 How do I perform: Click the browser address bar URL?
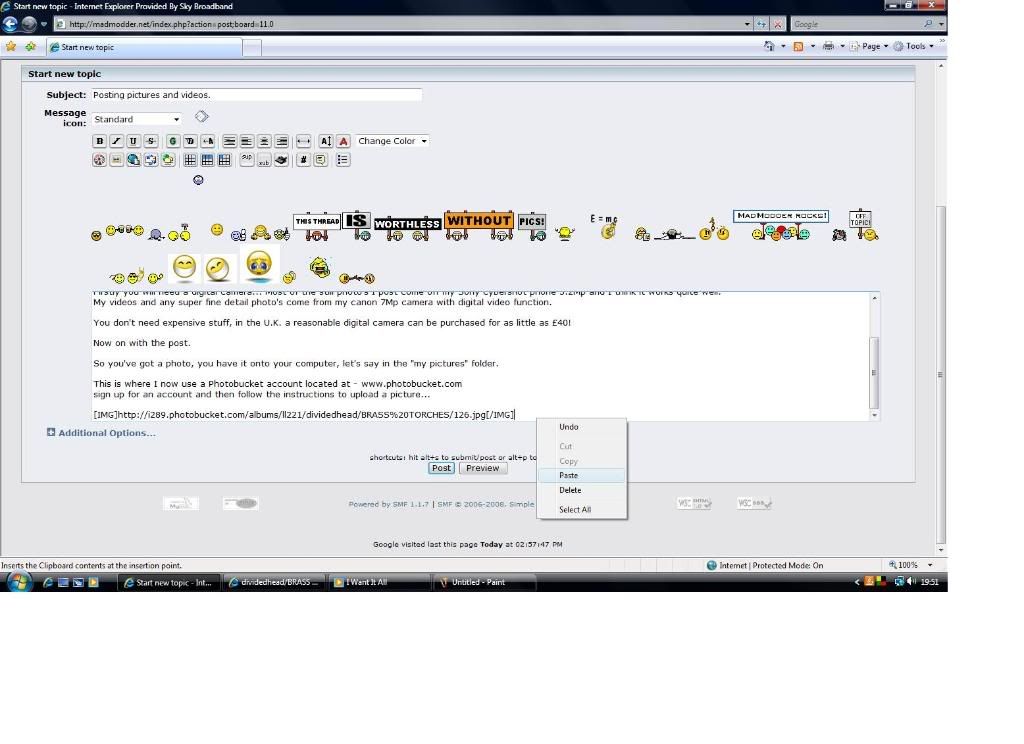398,24
